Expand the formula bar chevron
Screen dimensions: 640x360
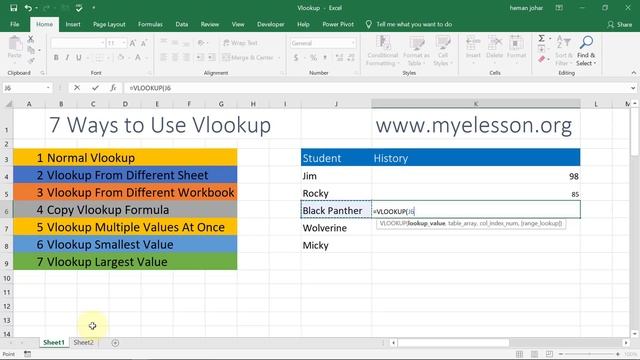633,88
